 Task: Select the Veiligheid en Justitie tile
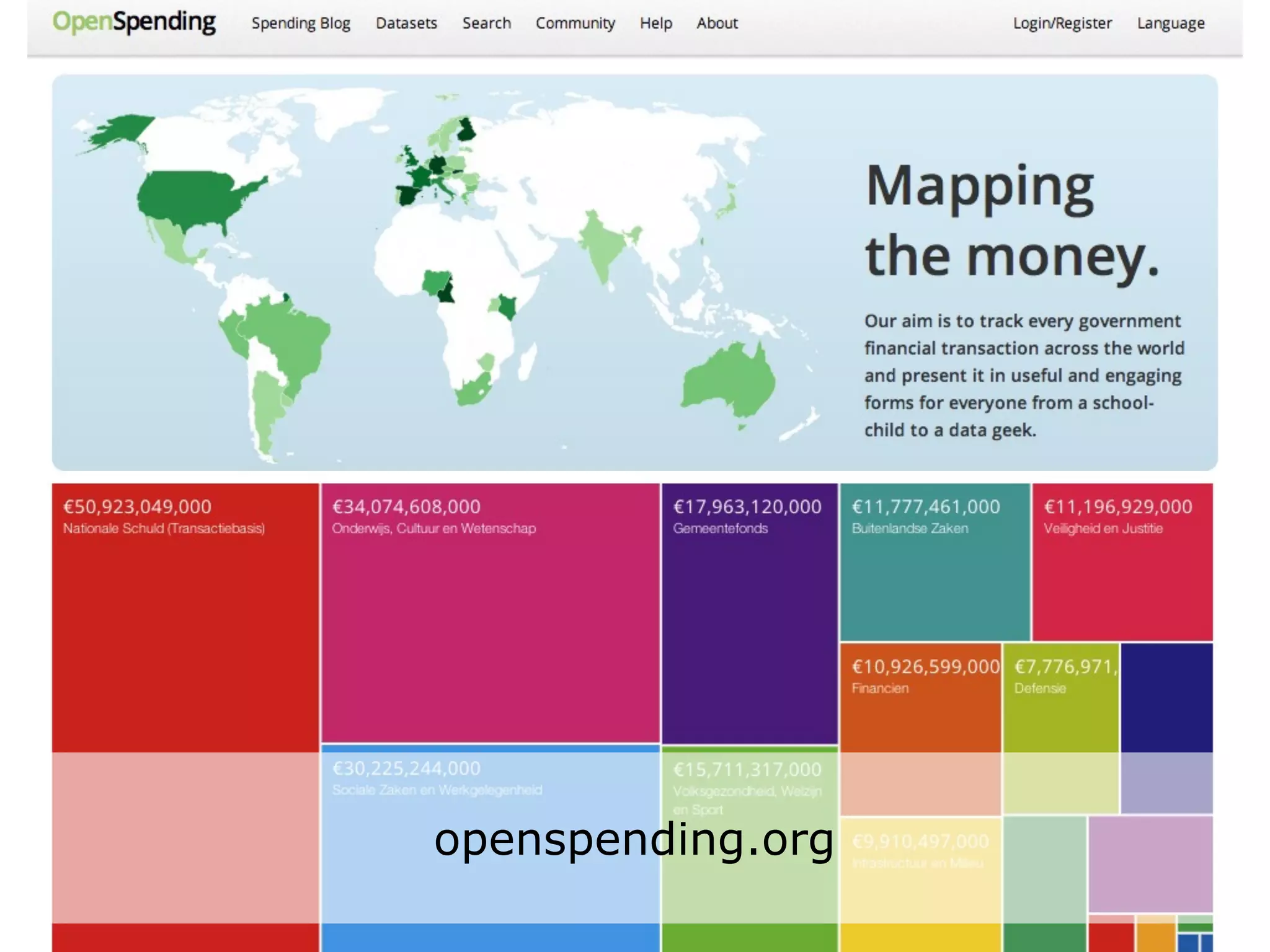1122,570
